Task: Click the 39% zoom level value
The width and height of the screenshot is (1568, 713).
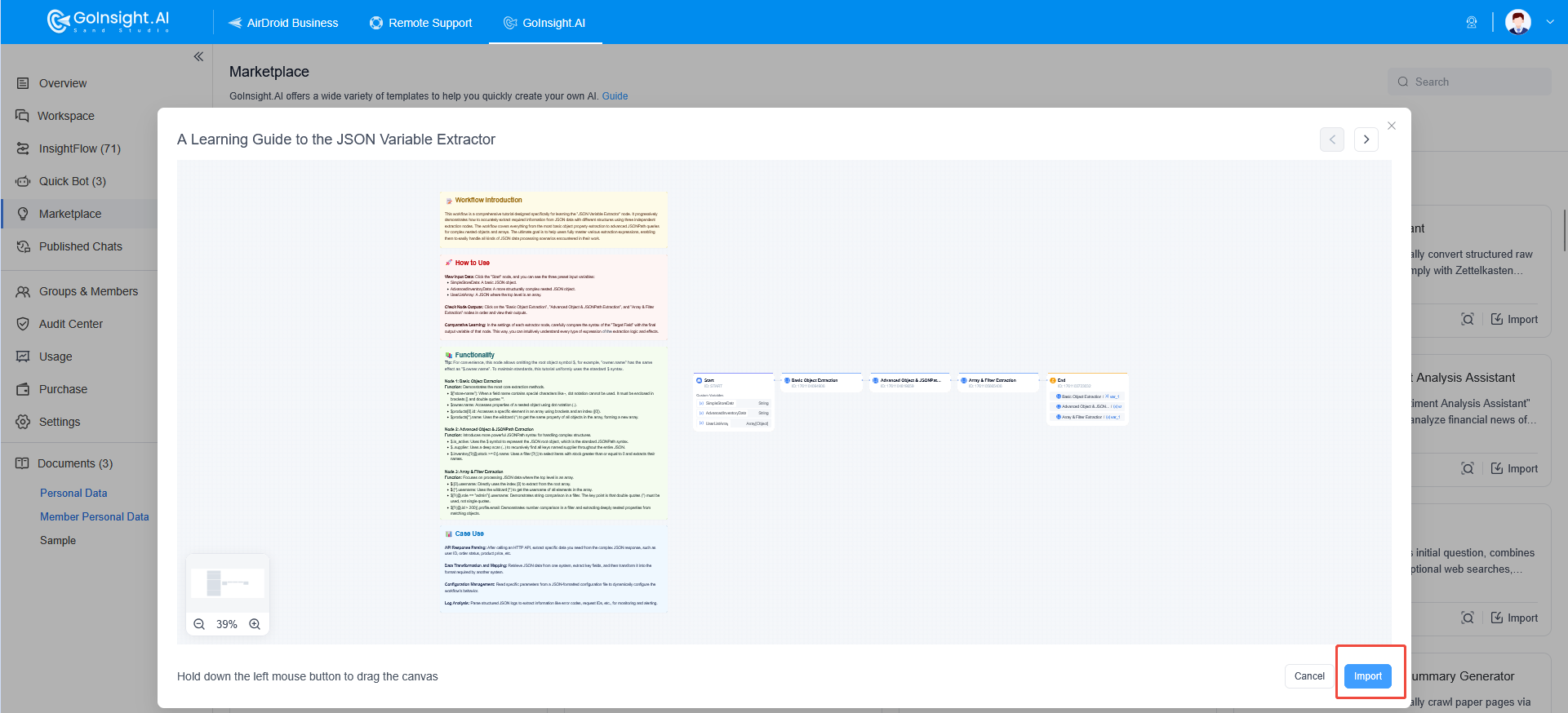Action: click(x=227, y=624)
